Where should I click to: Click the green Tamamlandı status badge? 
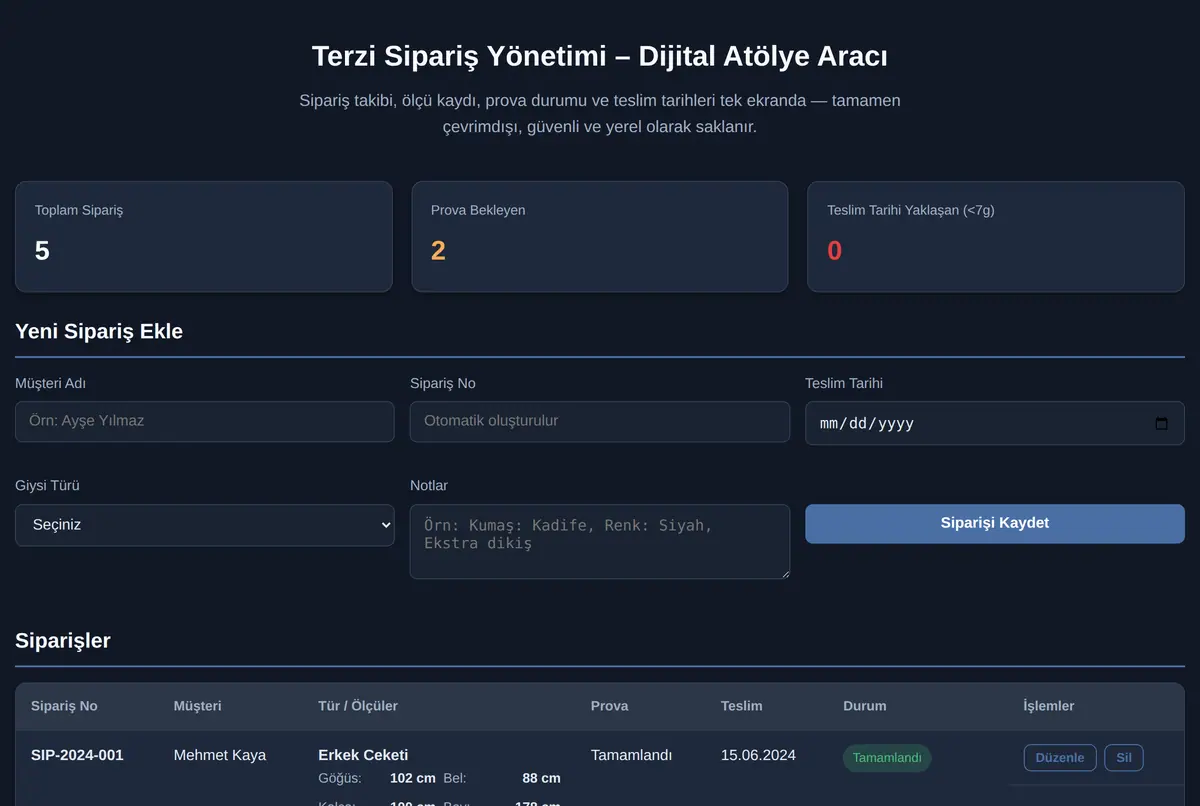click(x=887, y=758)
